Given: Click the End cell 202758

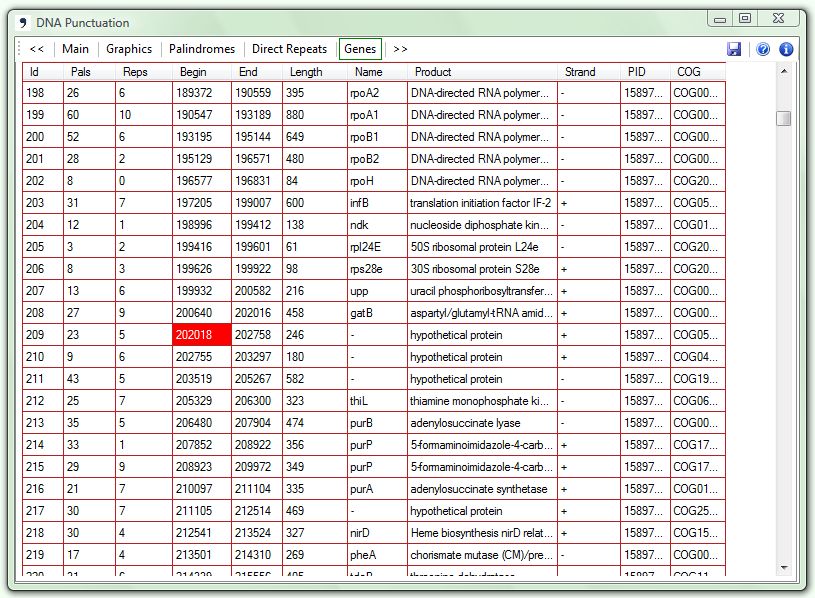Looking at the screenshot, I should click(257, 335).
